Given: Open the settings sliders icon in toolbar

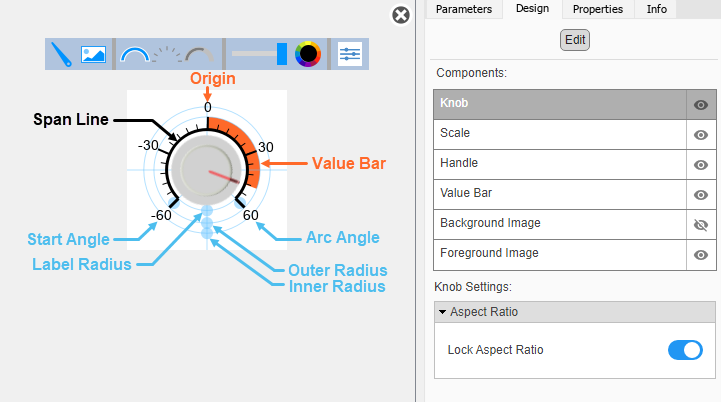Looking at the screenshot, I should pyautogui.click(x=350, y=53).
